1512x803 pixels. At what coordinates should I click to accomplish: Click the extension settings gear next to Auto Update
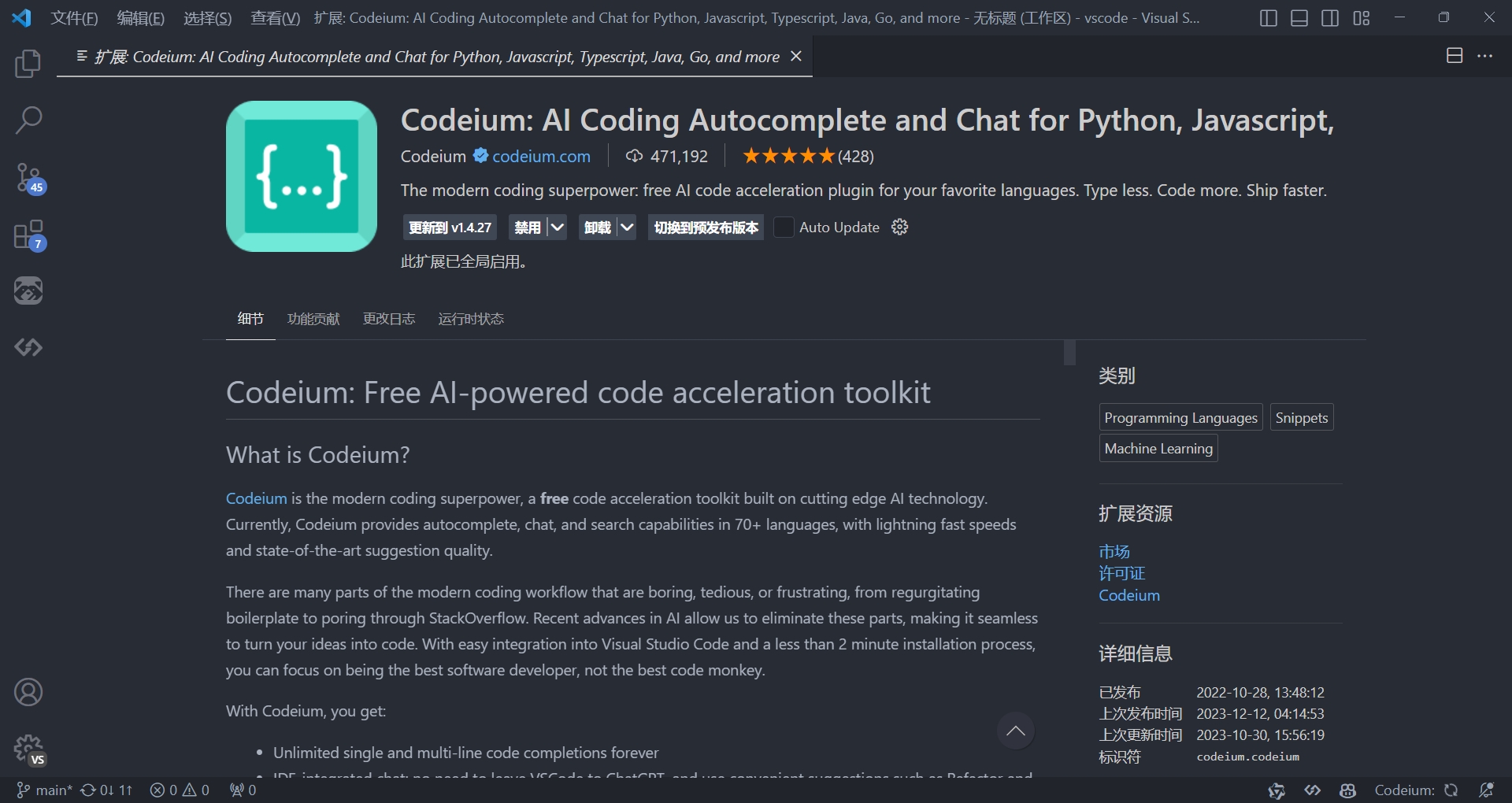pos(899,228)
